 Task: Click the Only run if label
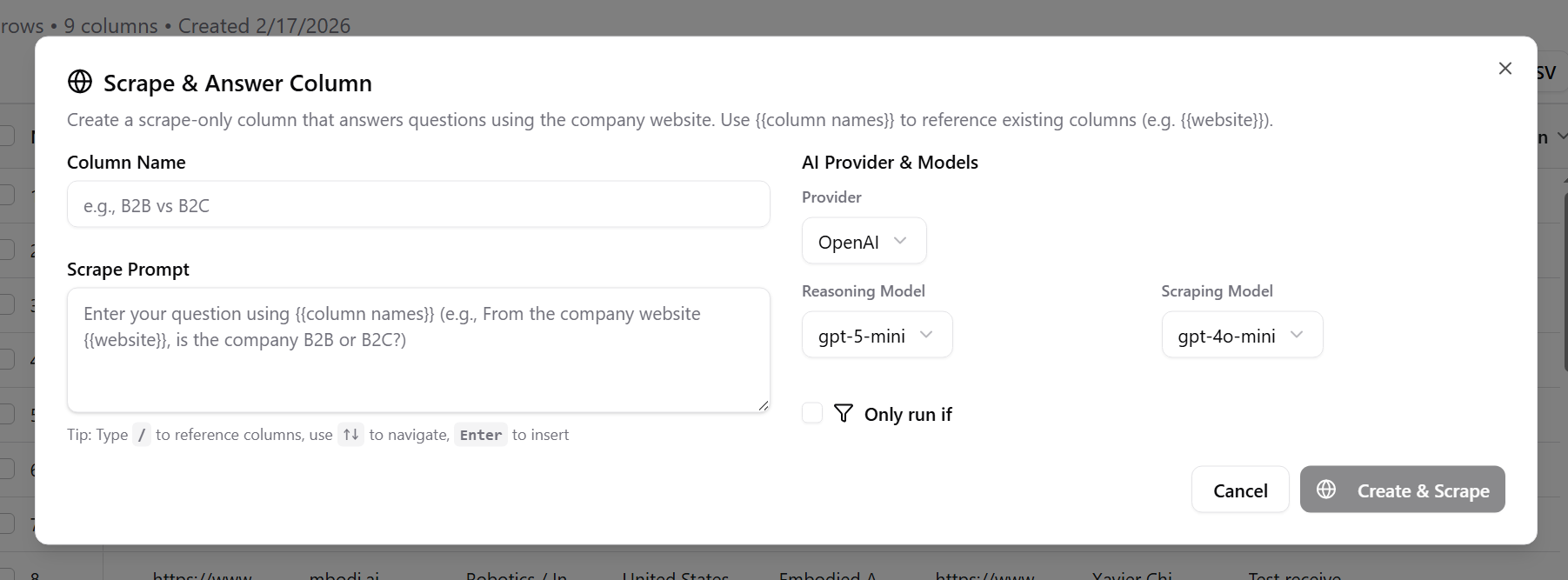(x=908, y=415)
